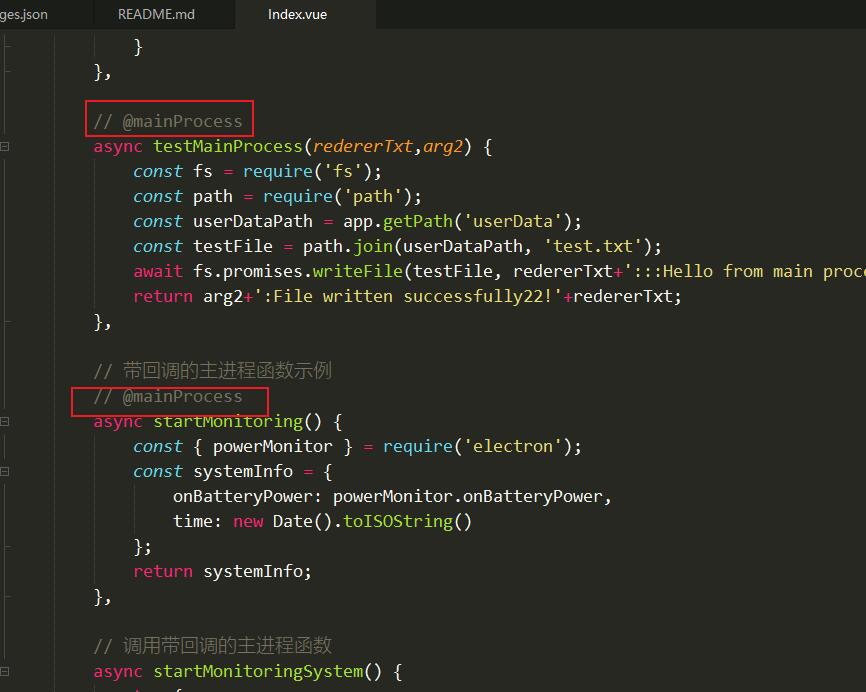The height and width of the screenshot is (692, 866).
Task: Collapse the startMonitoring function fold marker
Action: tap(4, 421)
